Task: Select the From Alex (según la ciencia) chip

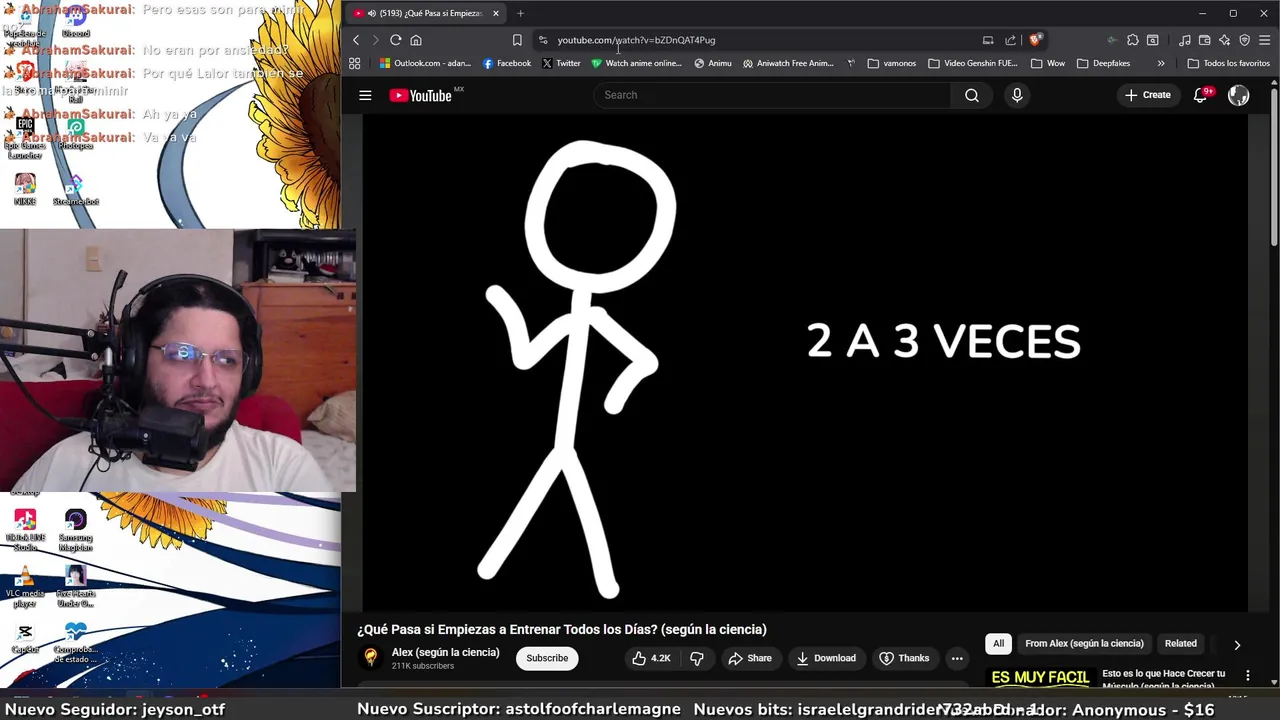Action: (1084, 644)
